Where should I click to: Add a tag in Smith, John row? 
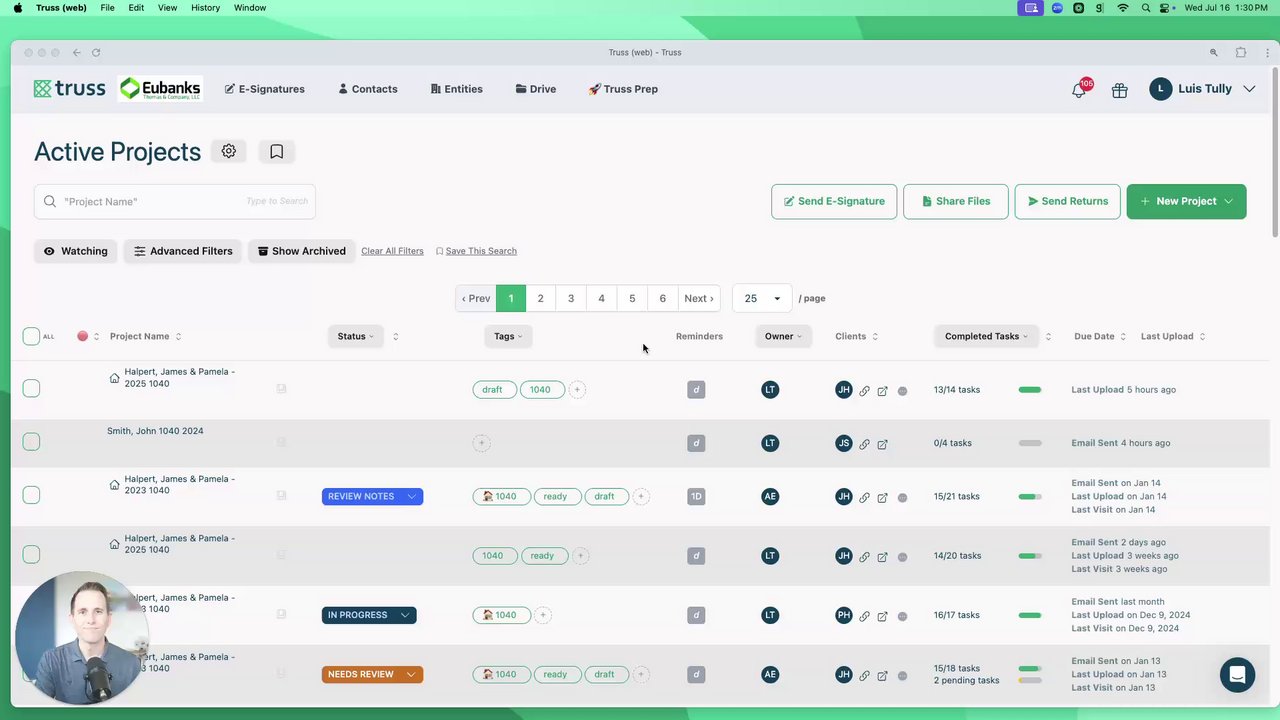(481, 443)
